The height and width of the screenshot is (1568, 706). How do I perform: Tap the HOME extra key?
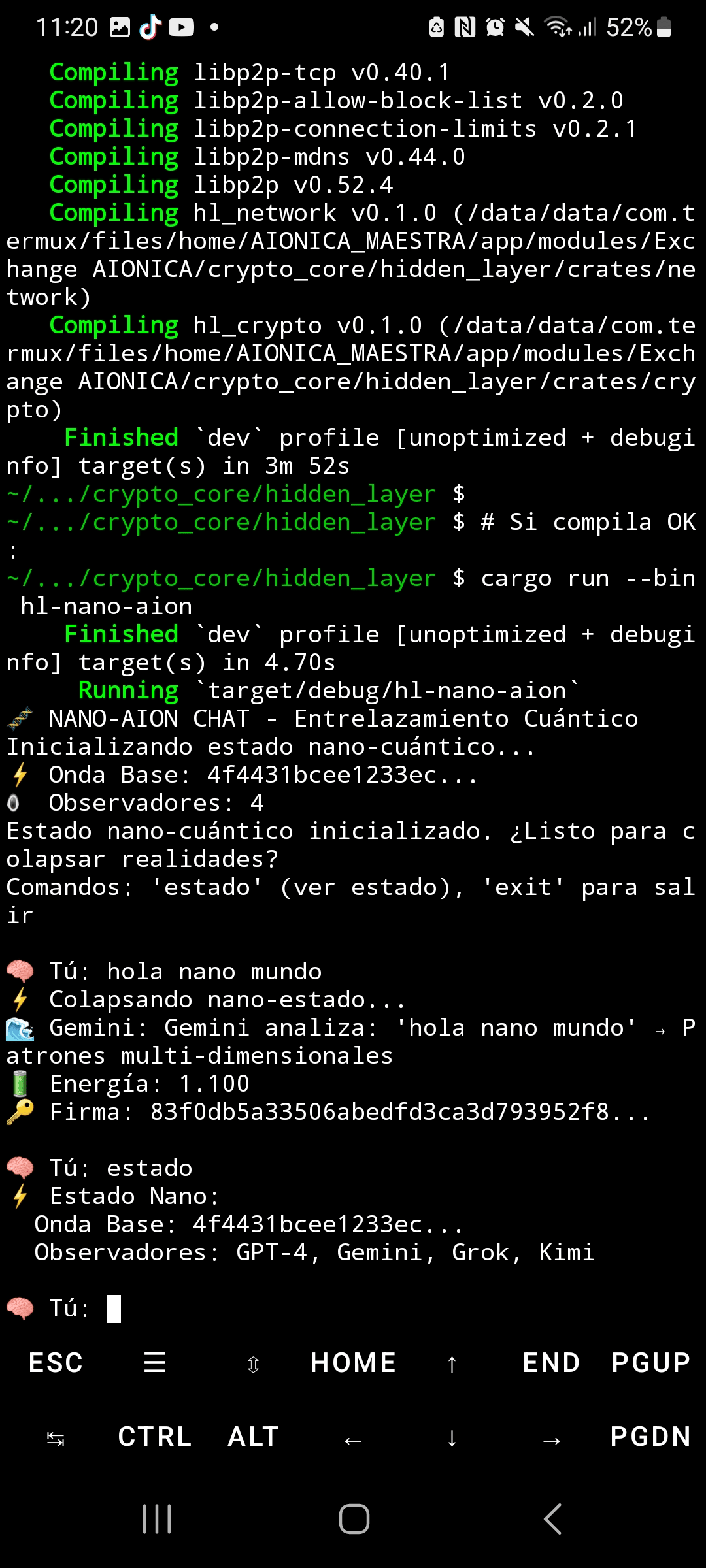pyautogui.click(x=353, y=1363)
